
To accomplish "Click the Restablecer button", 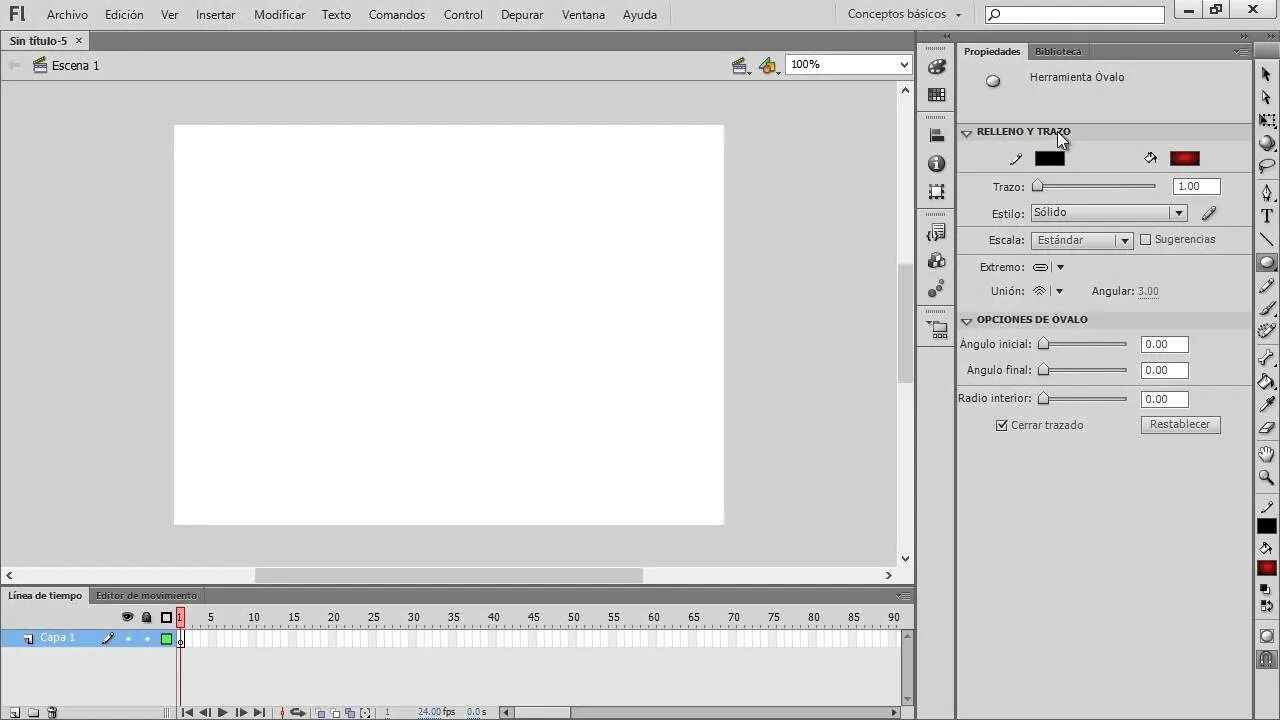I will point(1180,424).
